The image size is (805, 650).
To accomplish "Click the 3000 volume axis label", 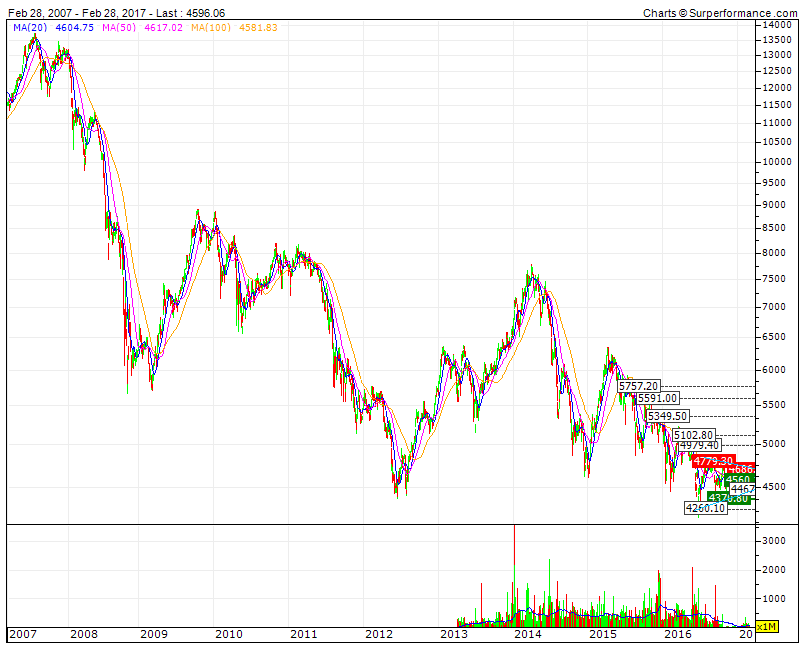I will [775, 540].
